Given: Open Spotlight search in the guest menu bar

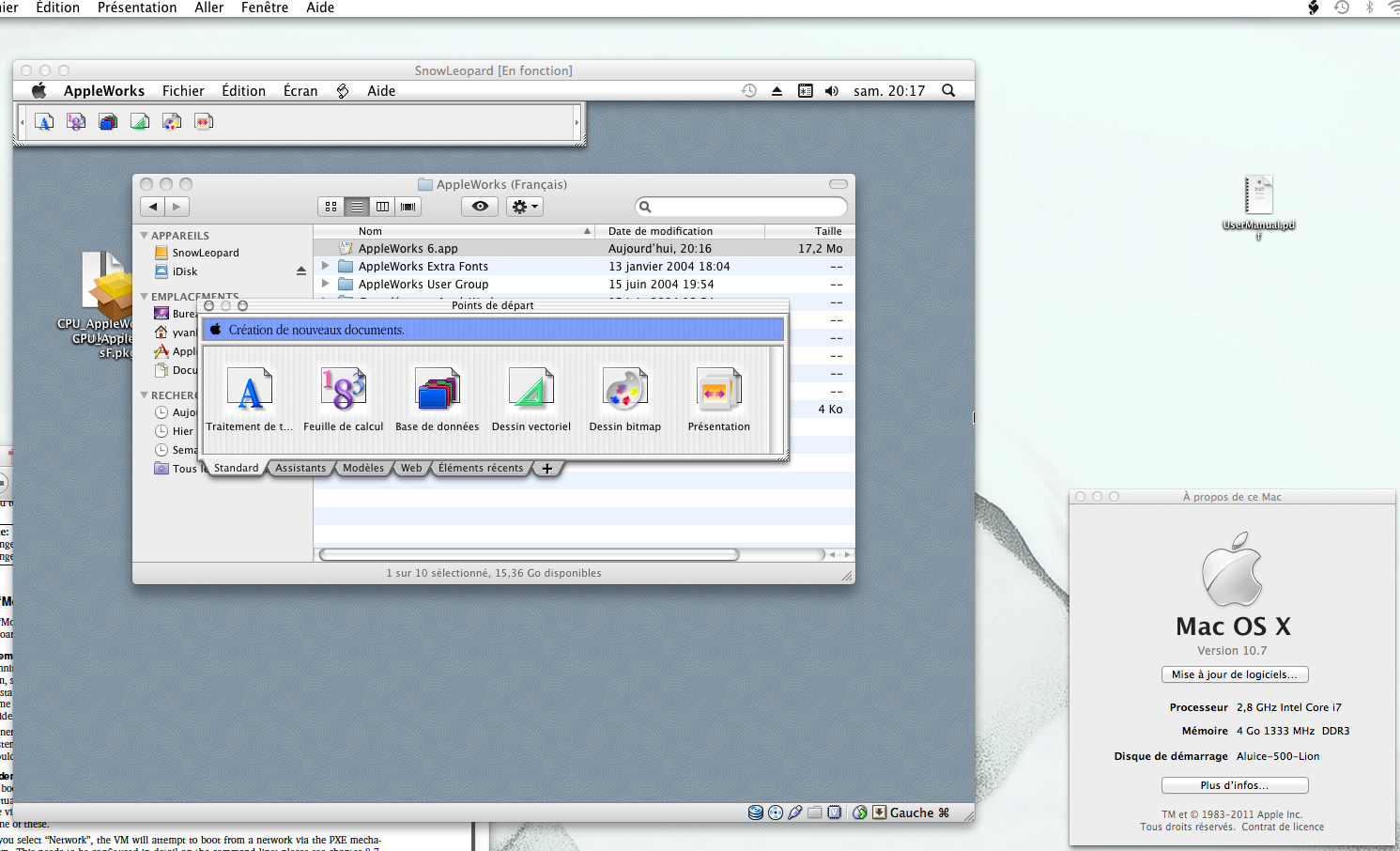Looking at the screenshot, I should 948,91.
